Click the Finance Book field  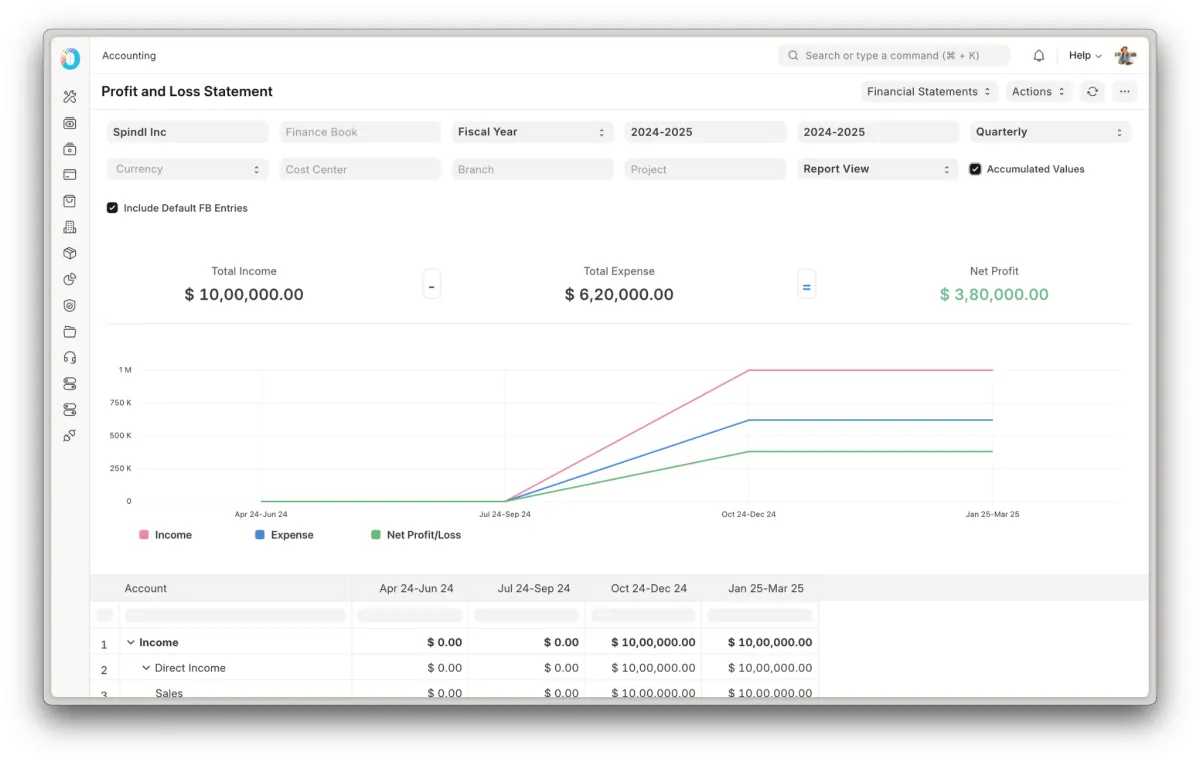pyautogui.click(x=360, y=132)
